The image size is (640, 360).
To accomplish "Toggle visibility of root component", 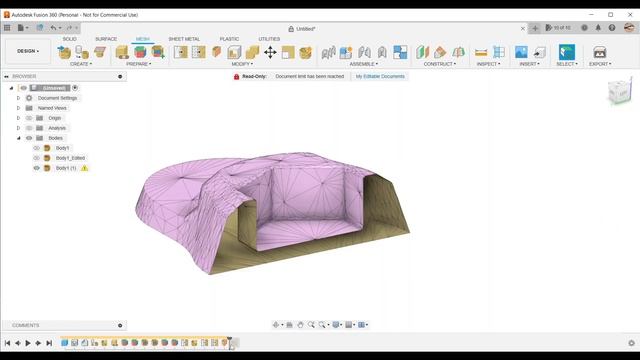I will click(24, 88).
